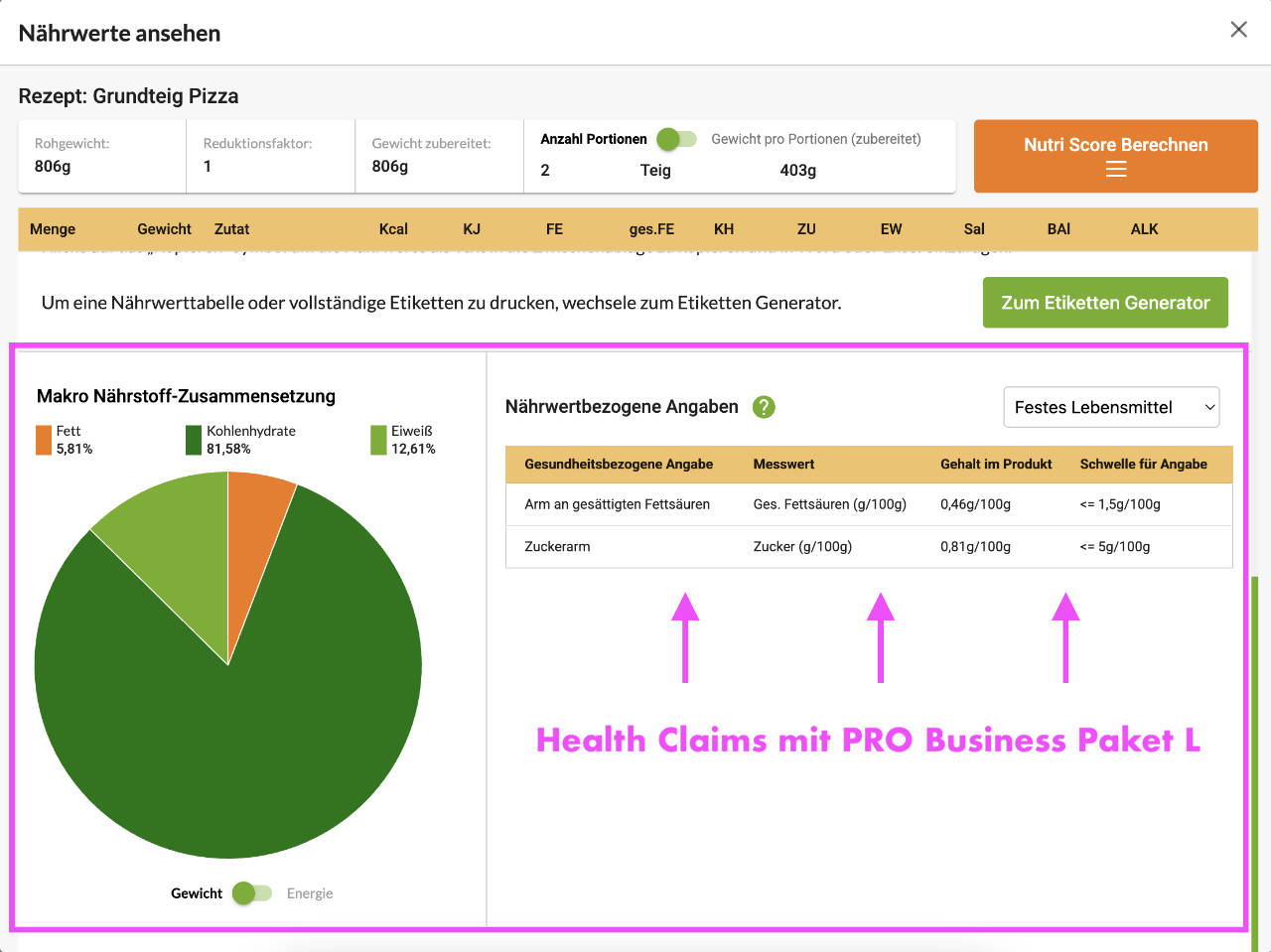Image resolution: width=1271 pixels, height=952 pixels.
Task: Select the ges.FE column header
Action: 651,229
